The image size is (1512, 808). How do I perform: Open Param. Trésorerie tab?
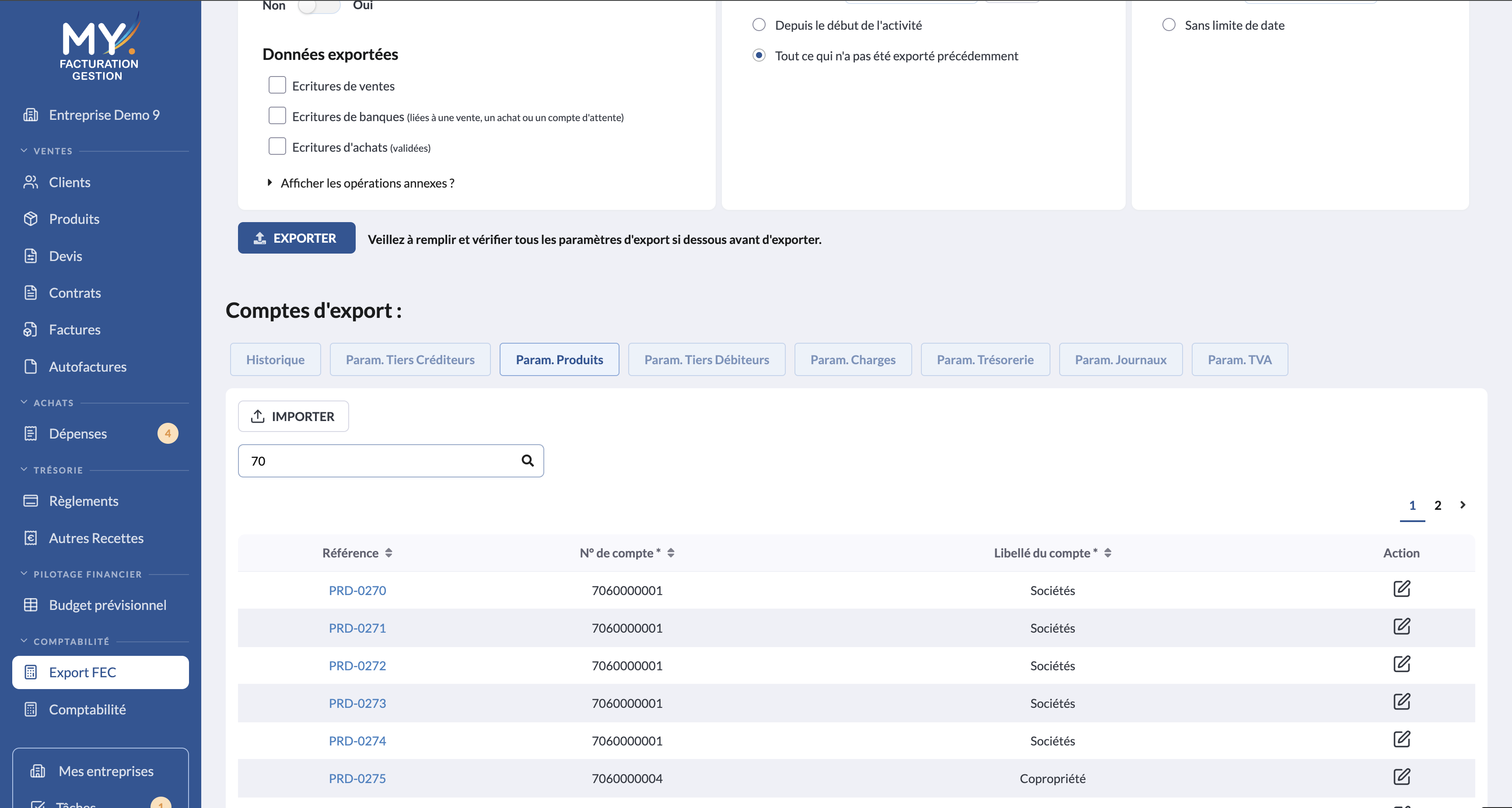point(985,360)
